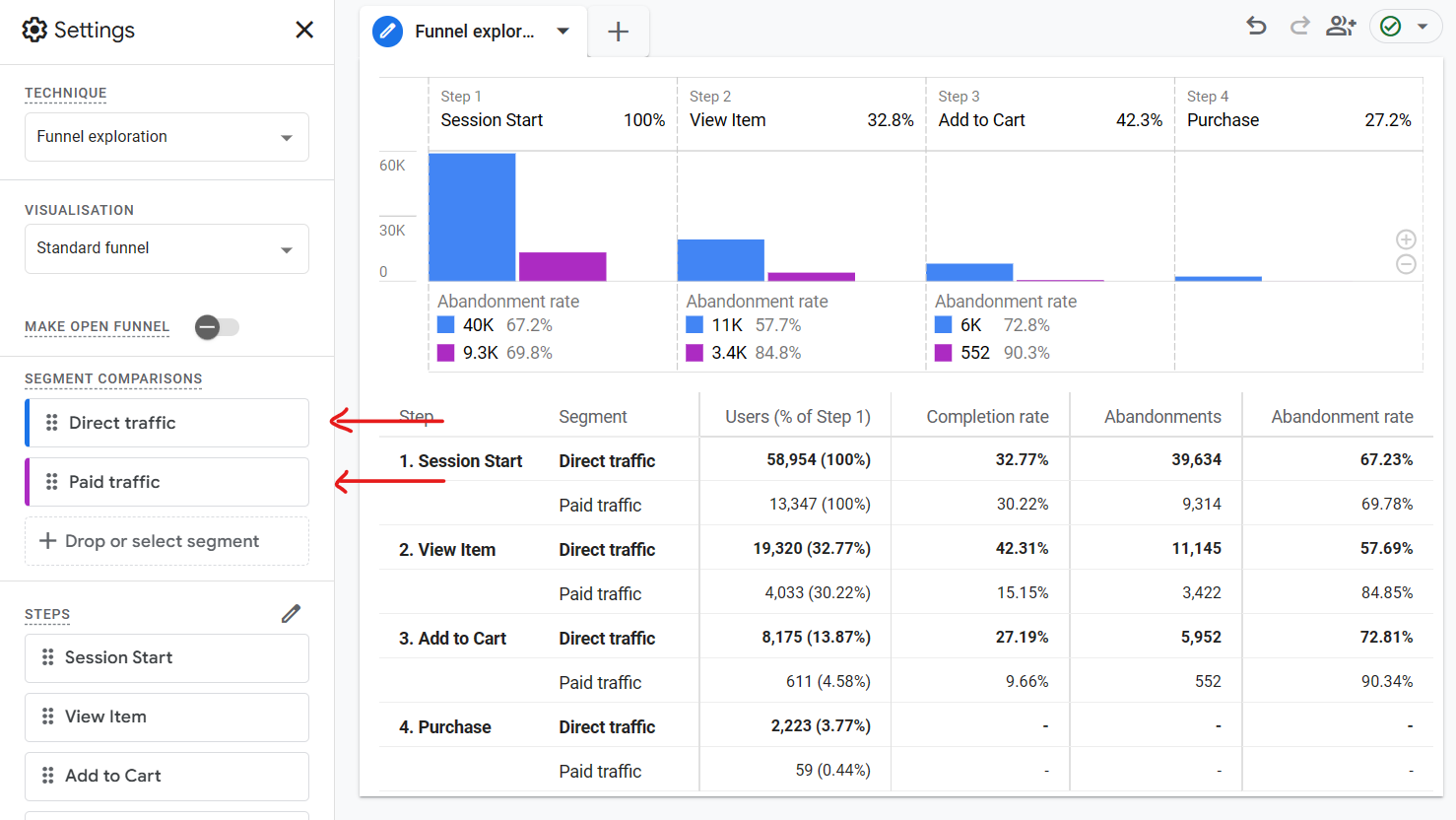Select the 3. Add to Cart row label
The width and height of the screenshot is (1456, 820).
[x=452, y=639]
